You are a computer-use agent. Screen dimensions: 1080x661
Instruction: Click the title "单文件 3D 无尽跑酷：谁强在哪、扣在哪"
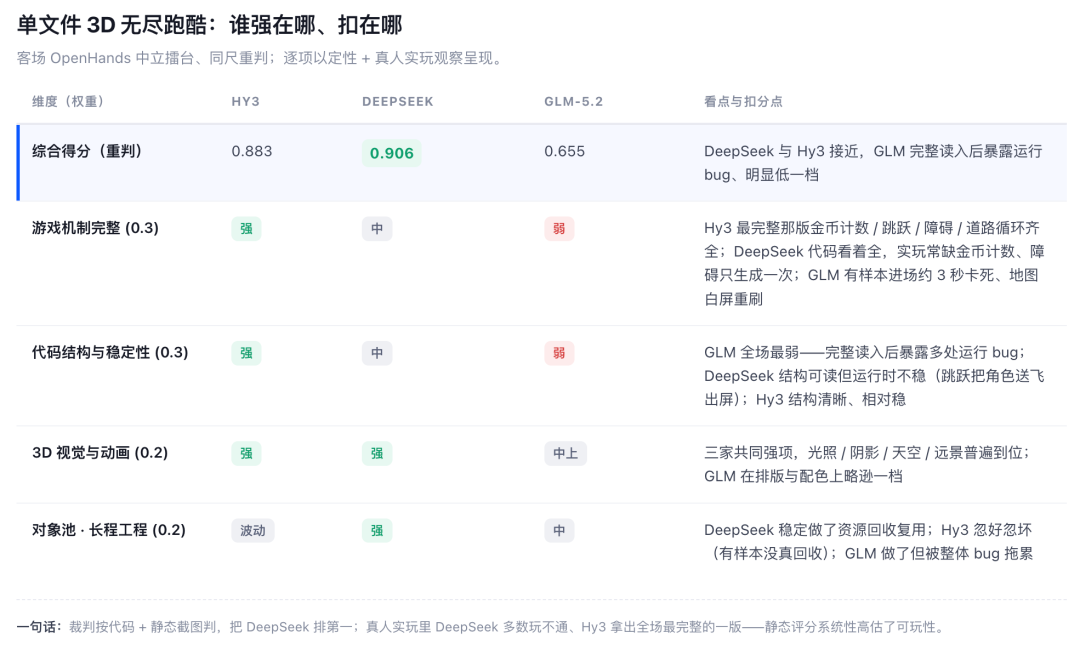coord(209,25)
